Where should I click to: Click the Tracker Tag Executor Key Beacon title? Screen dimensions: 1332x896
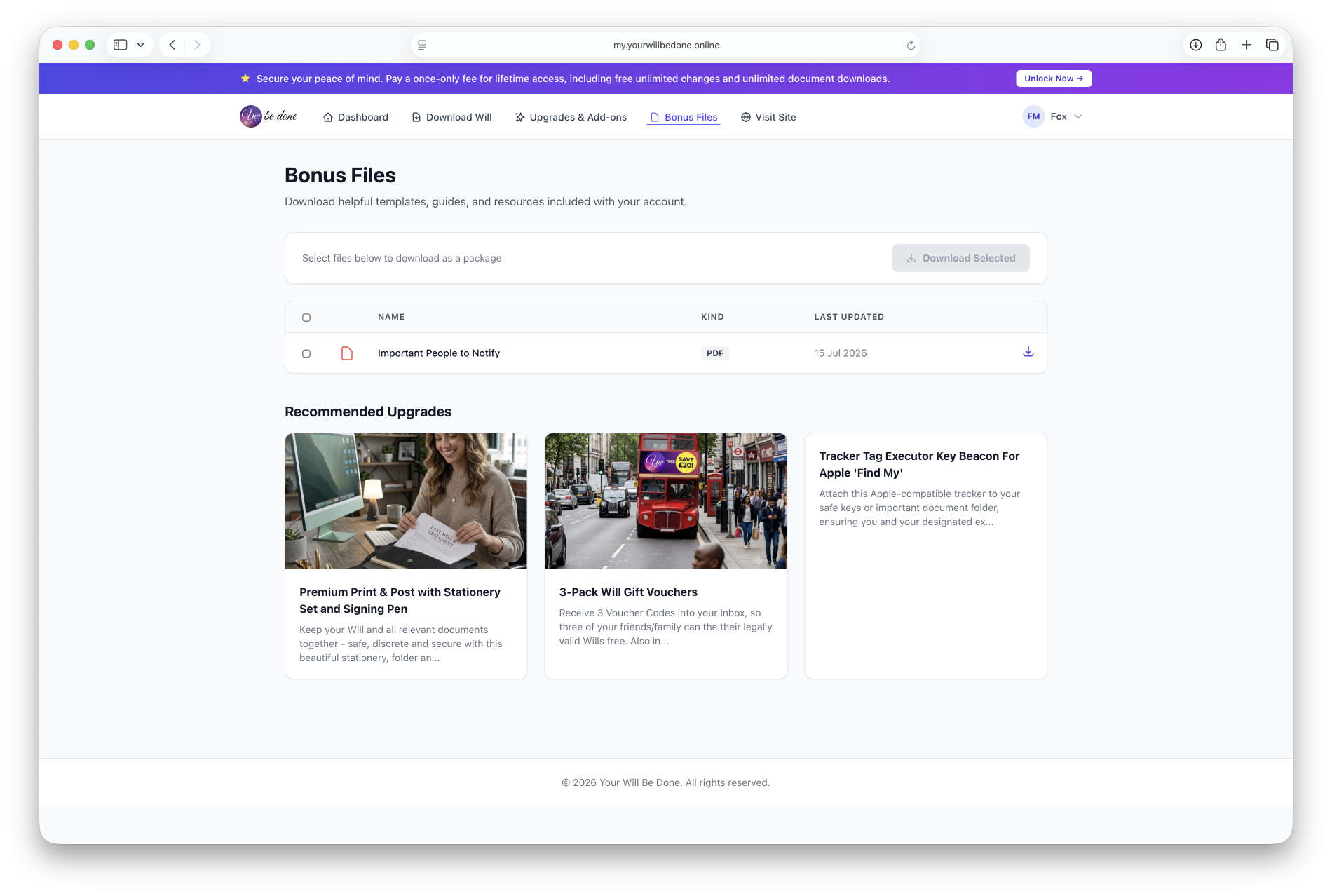[919, 464]
